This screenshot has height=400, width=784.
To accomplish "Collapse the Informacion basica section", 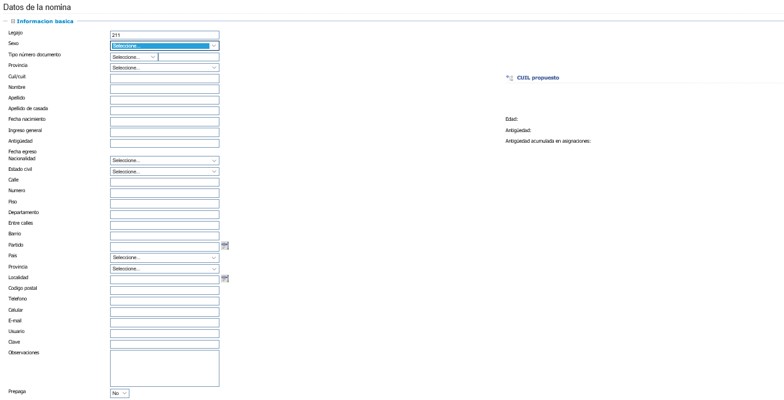I will point(13,21).
